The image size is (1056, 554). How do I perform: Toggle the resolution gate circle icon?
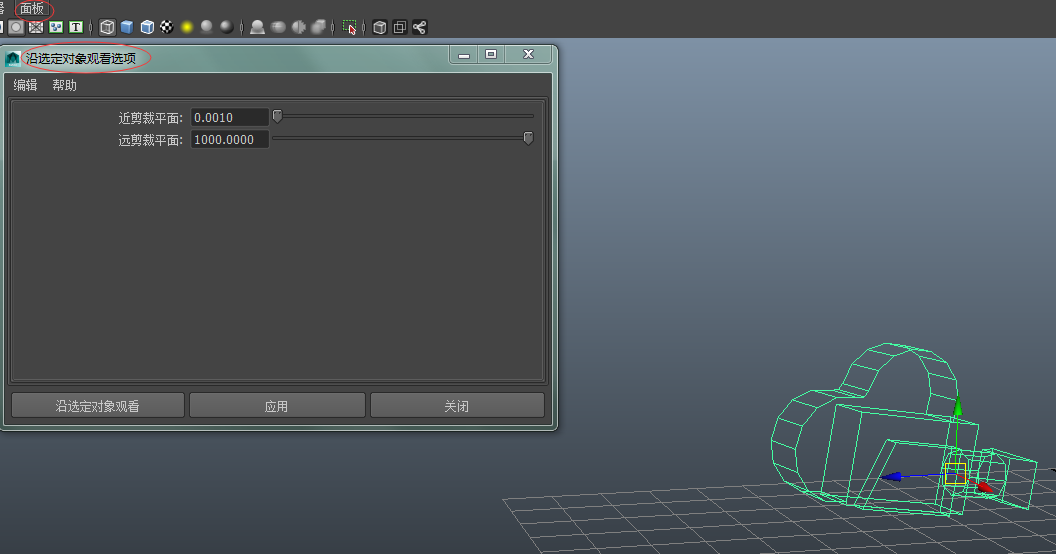pos(16,27)
